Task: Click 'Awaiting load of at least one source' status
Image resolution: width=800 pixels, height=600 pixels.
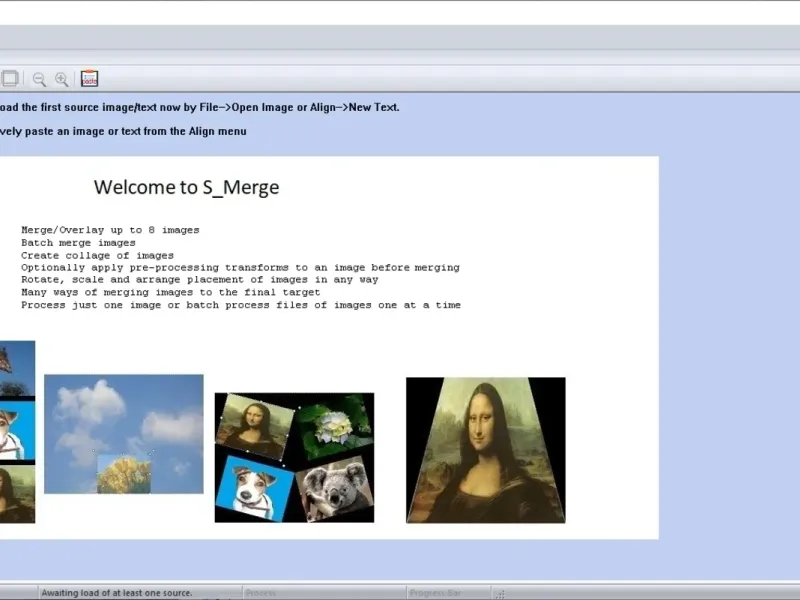Action: click(117, 593)
